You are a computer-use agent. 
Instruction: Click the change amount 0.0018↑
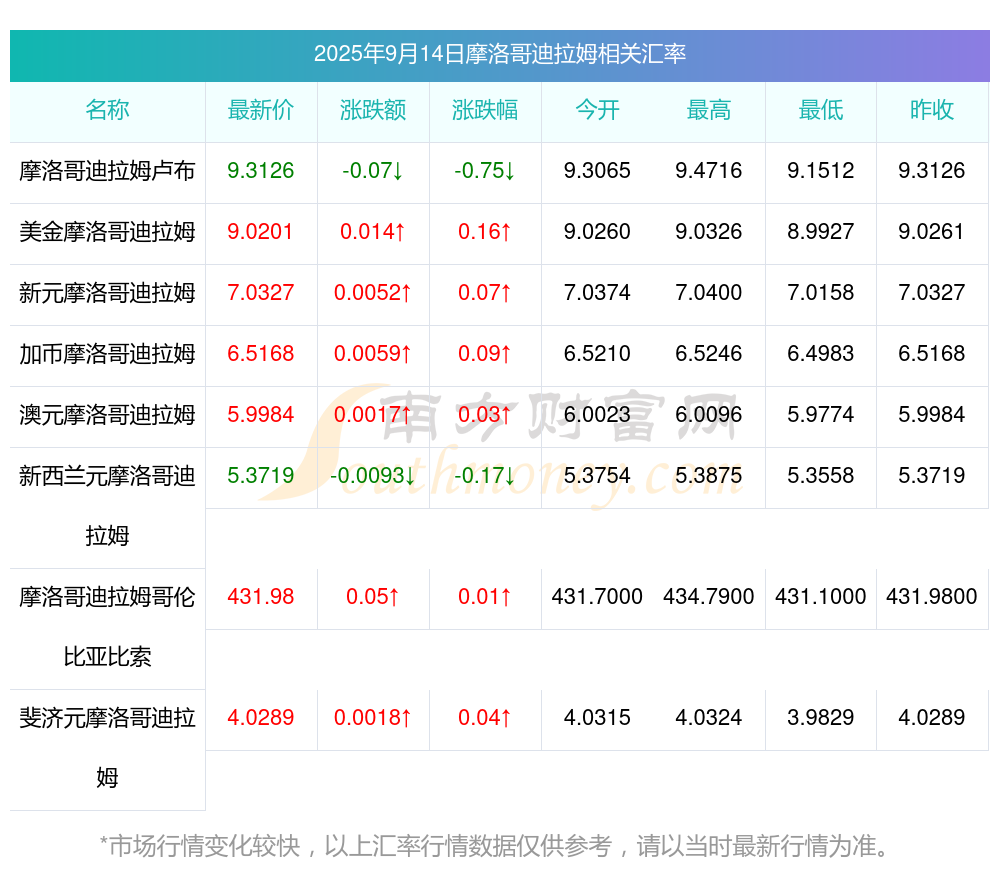[x=373, y=718]
